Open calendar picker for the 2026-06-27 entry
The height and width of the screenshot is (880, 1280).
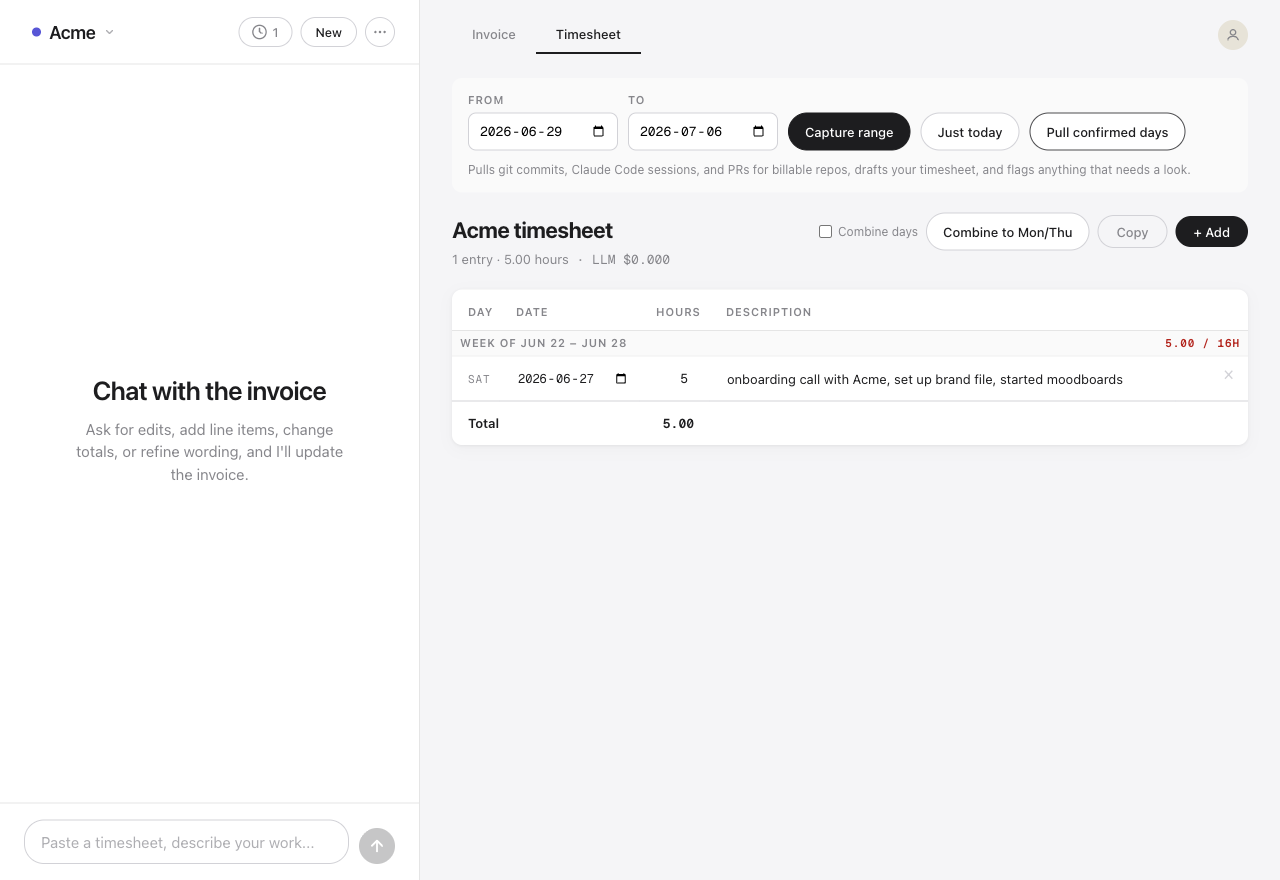point(621,379)
